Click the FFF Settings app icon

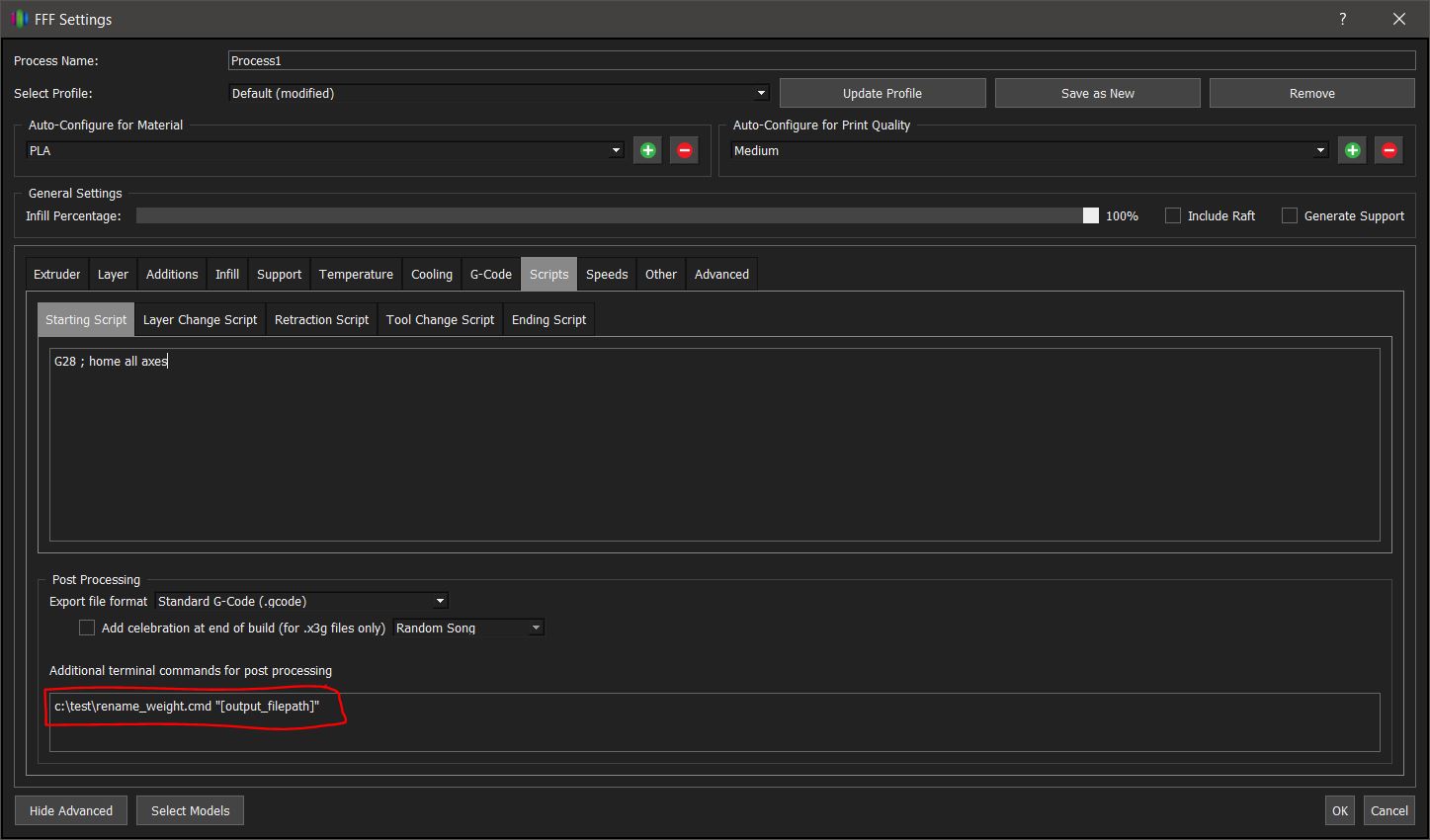[x=19, y=19]
